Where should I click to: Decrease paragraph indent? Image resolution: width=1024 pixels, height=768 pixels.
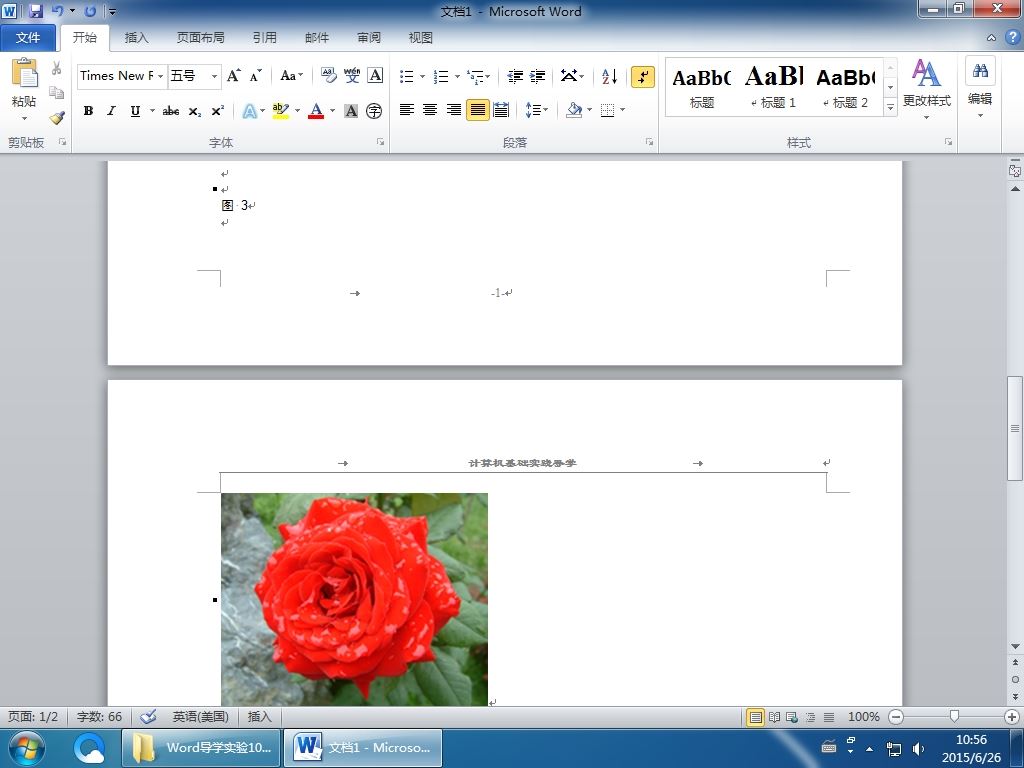pyautogui.click(x=515, y=76)
